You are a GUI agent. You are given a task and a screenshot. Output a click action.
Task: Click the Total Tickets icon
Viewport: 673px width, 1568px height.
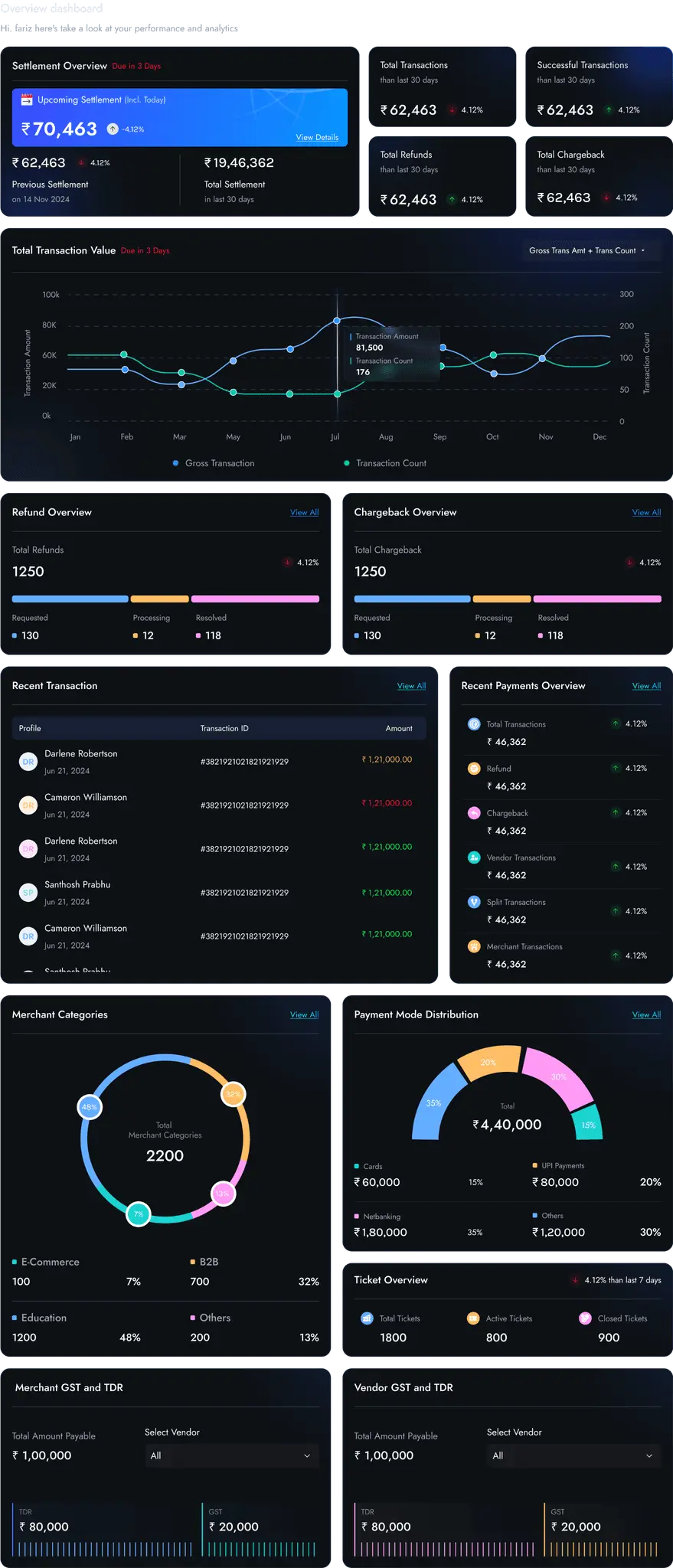click(x=367, y=1318)
